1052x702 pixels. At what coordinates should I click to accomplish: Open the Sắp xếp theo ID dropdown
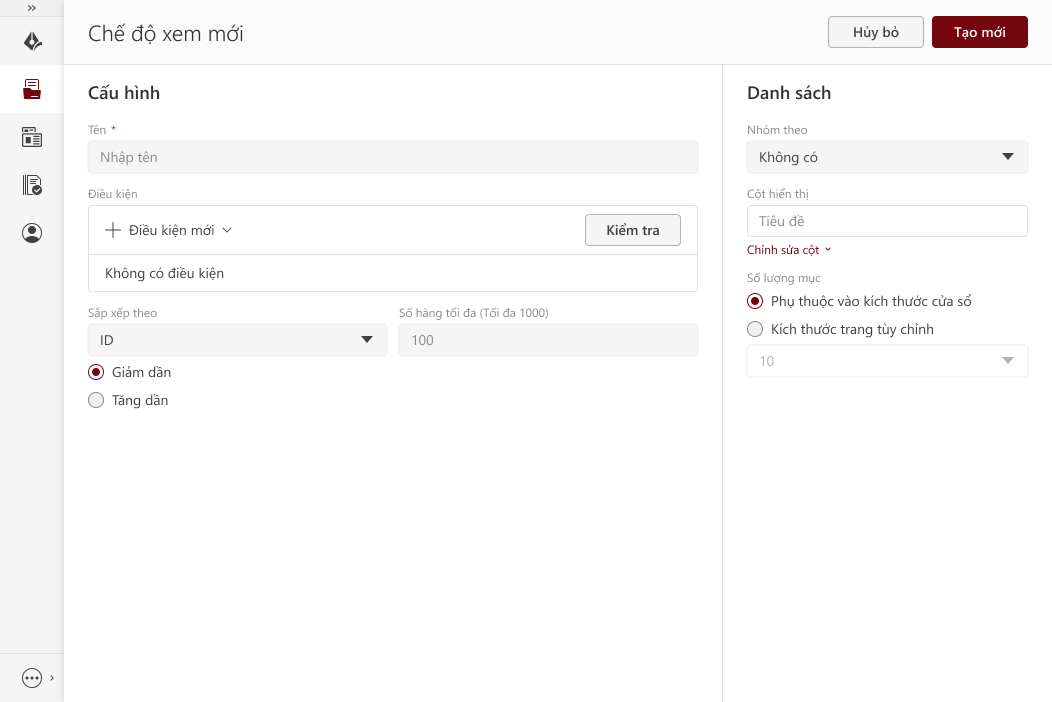tap(237, 340)
